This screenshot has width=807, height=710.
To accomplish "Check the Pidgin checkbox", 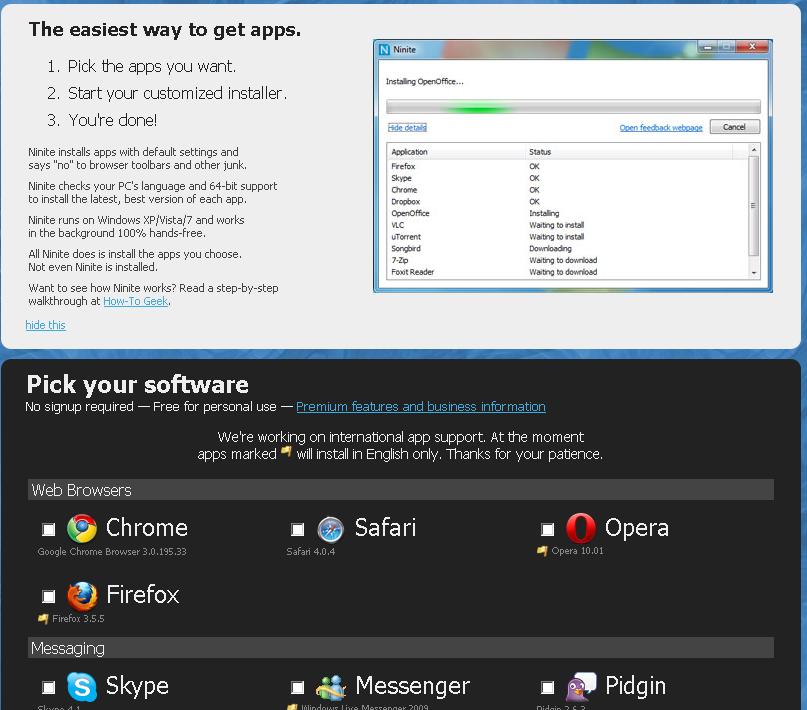I will tap(548, 687).
